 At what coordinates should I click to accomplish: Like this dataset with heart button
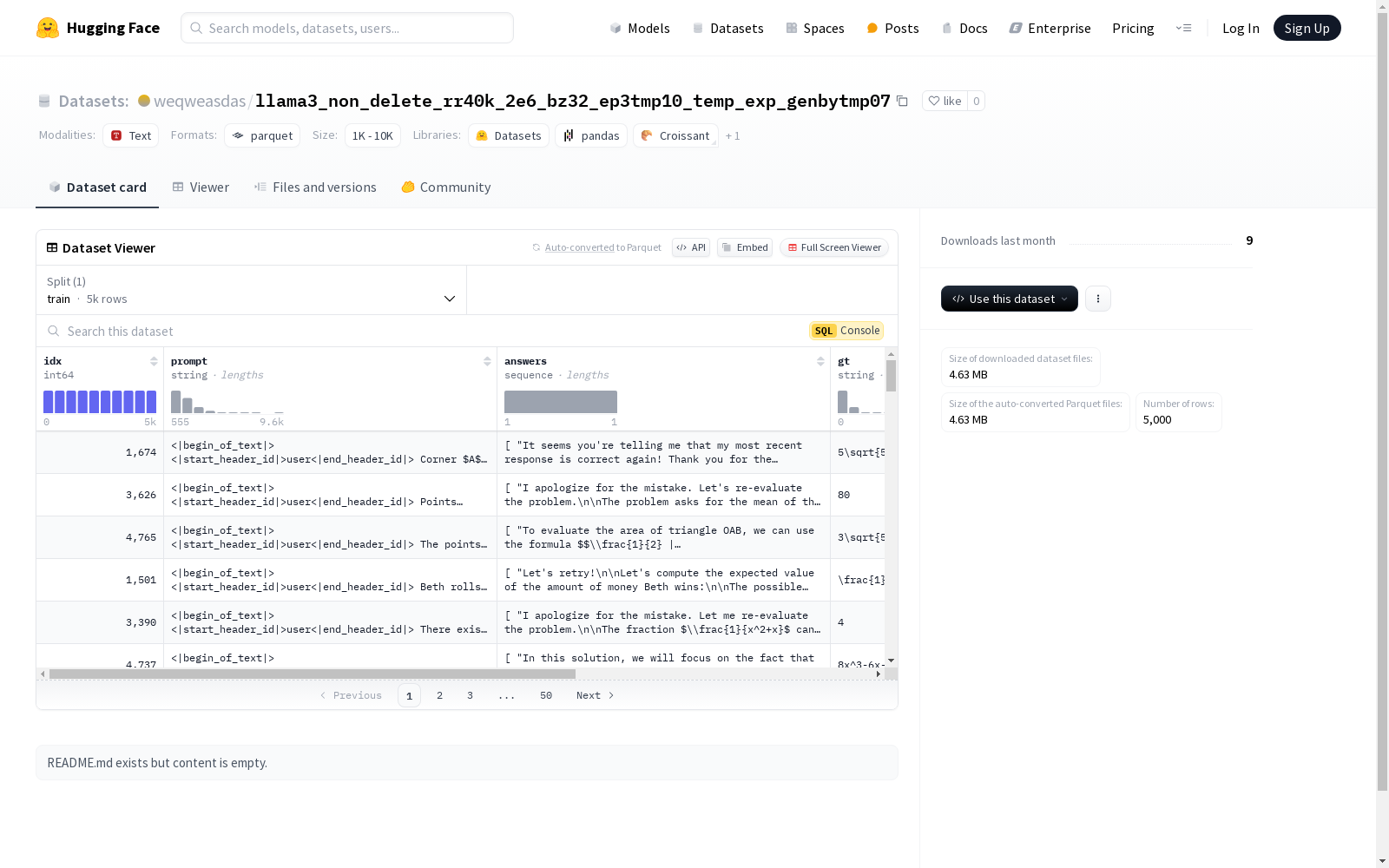945,101
